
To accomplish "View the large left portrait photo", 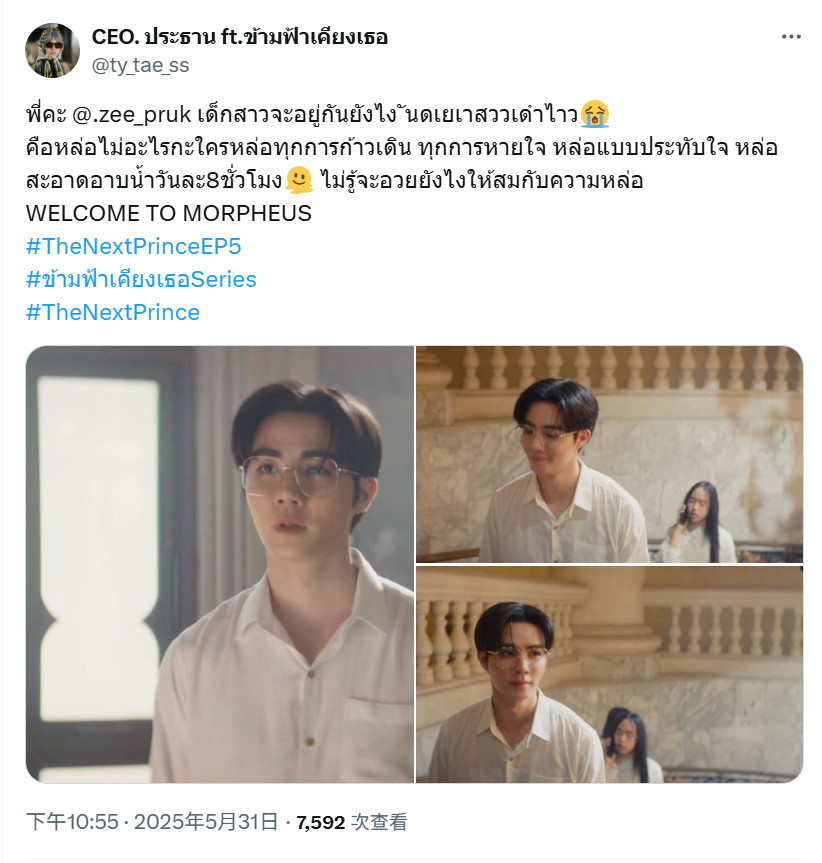I will (220, 564).
